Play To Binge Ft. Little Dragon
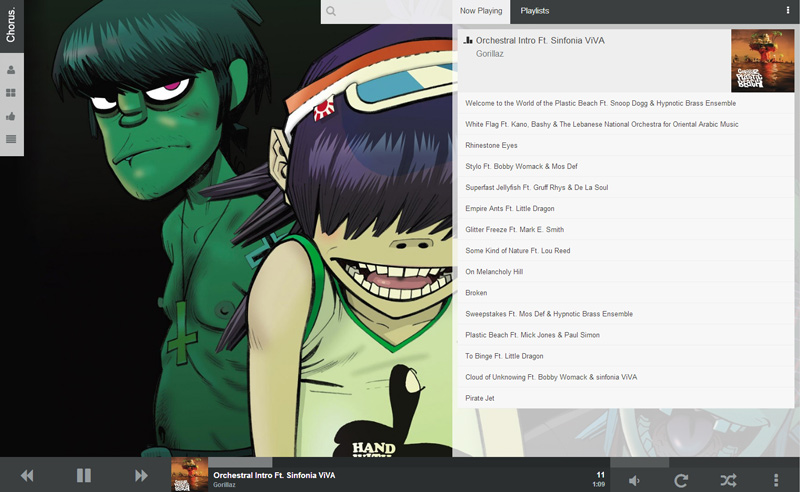Image resolution: width=800 pixels, height=492 pixels. pyautogui.click(x=626, y=356)
